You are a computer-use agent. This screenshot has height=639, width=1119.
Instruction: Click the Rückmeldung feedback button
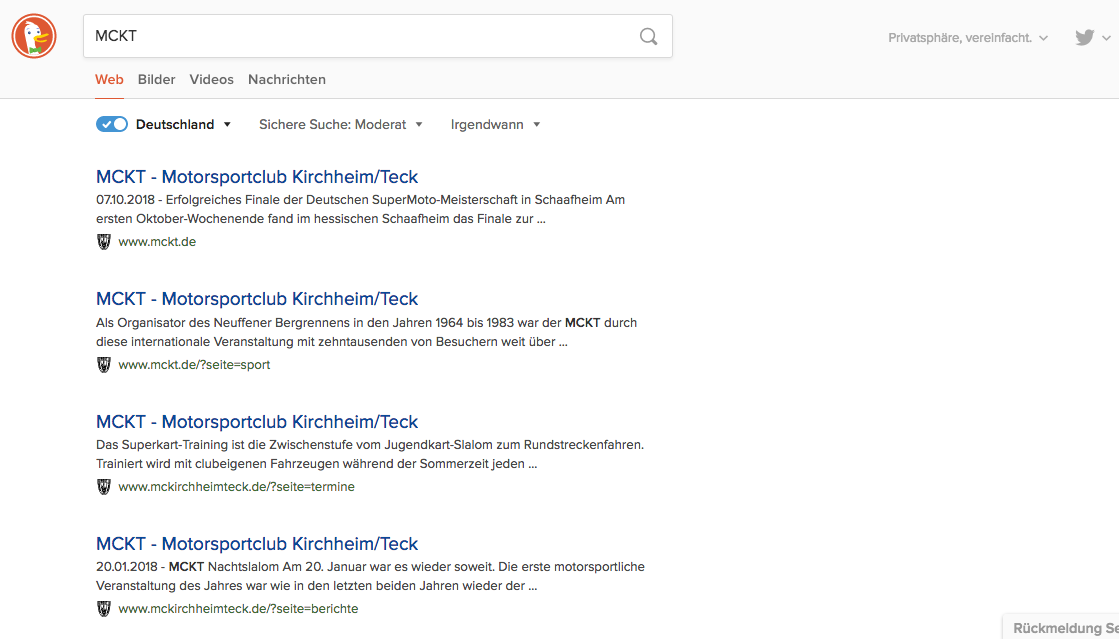click(1061, 628)
